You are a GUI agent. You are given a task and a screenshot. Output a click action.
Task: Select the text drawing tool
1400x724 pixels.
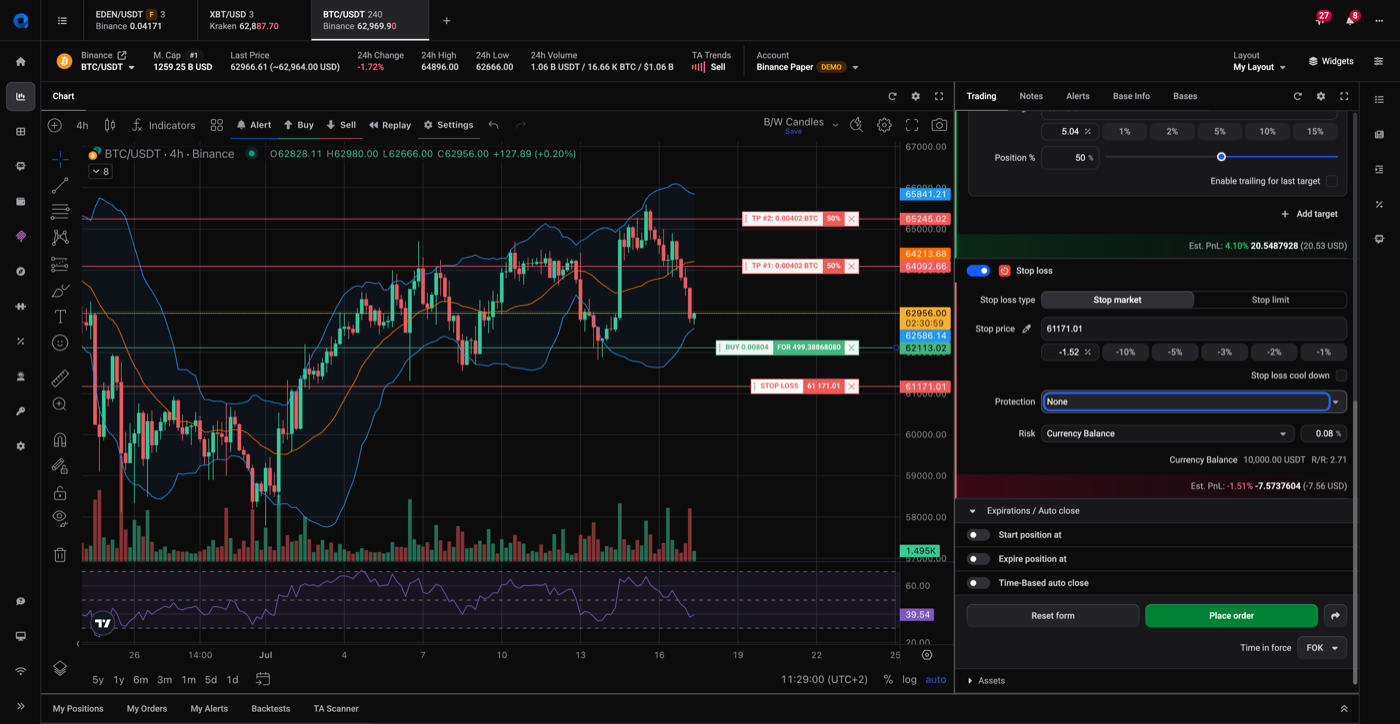60,316
